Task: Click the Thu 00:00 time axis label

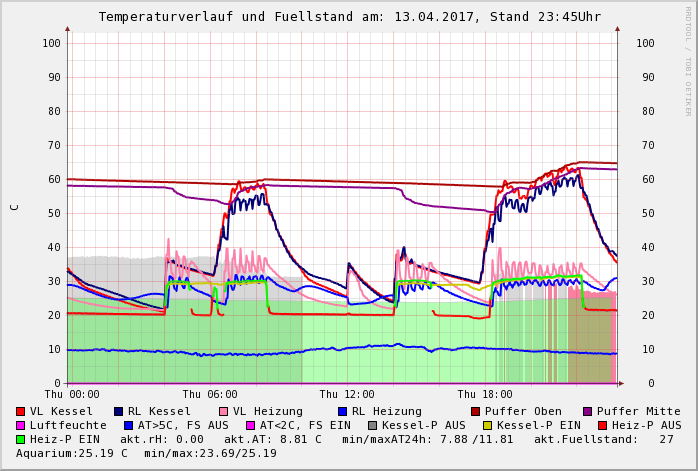Action: (72, 395)
